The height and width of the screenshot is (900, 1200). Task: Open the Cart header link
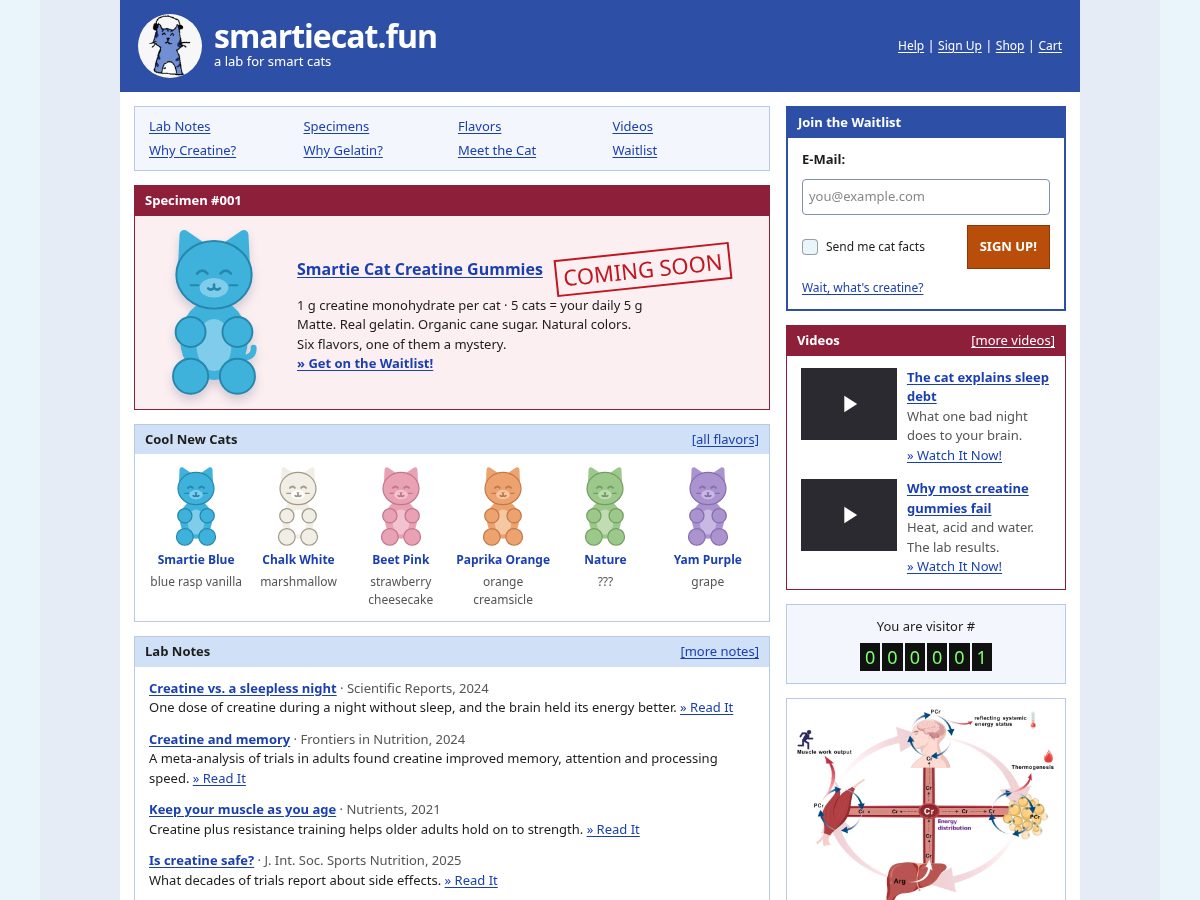coord(1050,46)
